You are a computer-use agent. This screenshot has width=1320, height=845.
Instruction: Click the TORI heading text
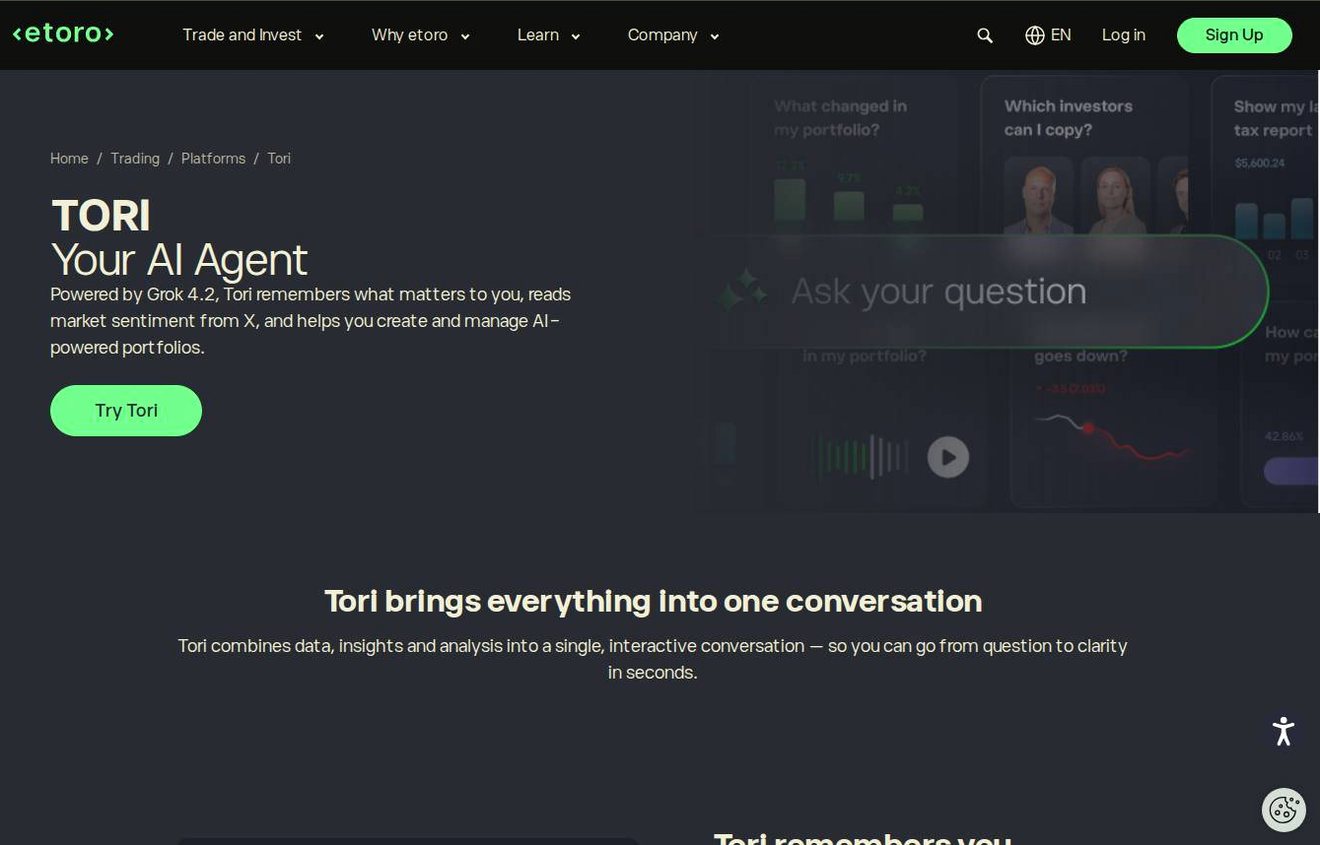click(x=101, y=215)
